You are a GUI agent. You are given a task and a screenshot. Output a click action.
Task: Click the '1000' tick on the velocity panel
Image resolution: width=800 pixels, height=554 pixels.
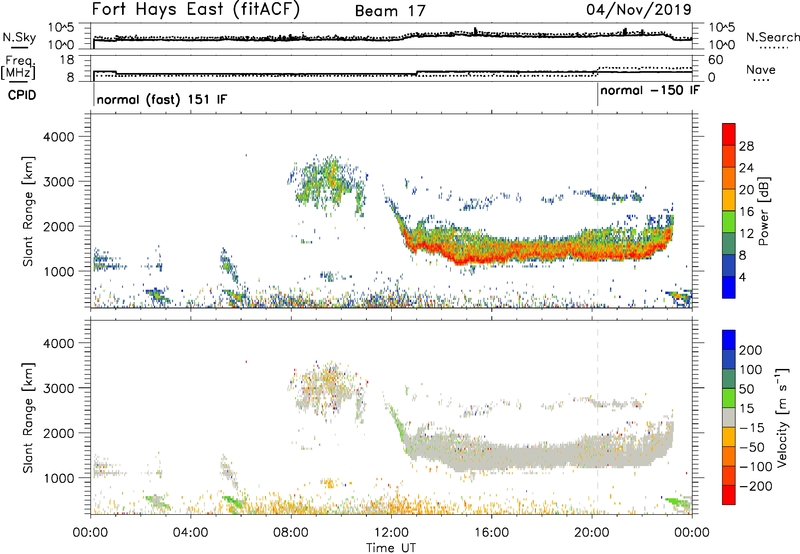[x=58, y=478]
